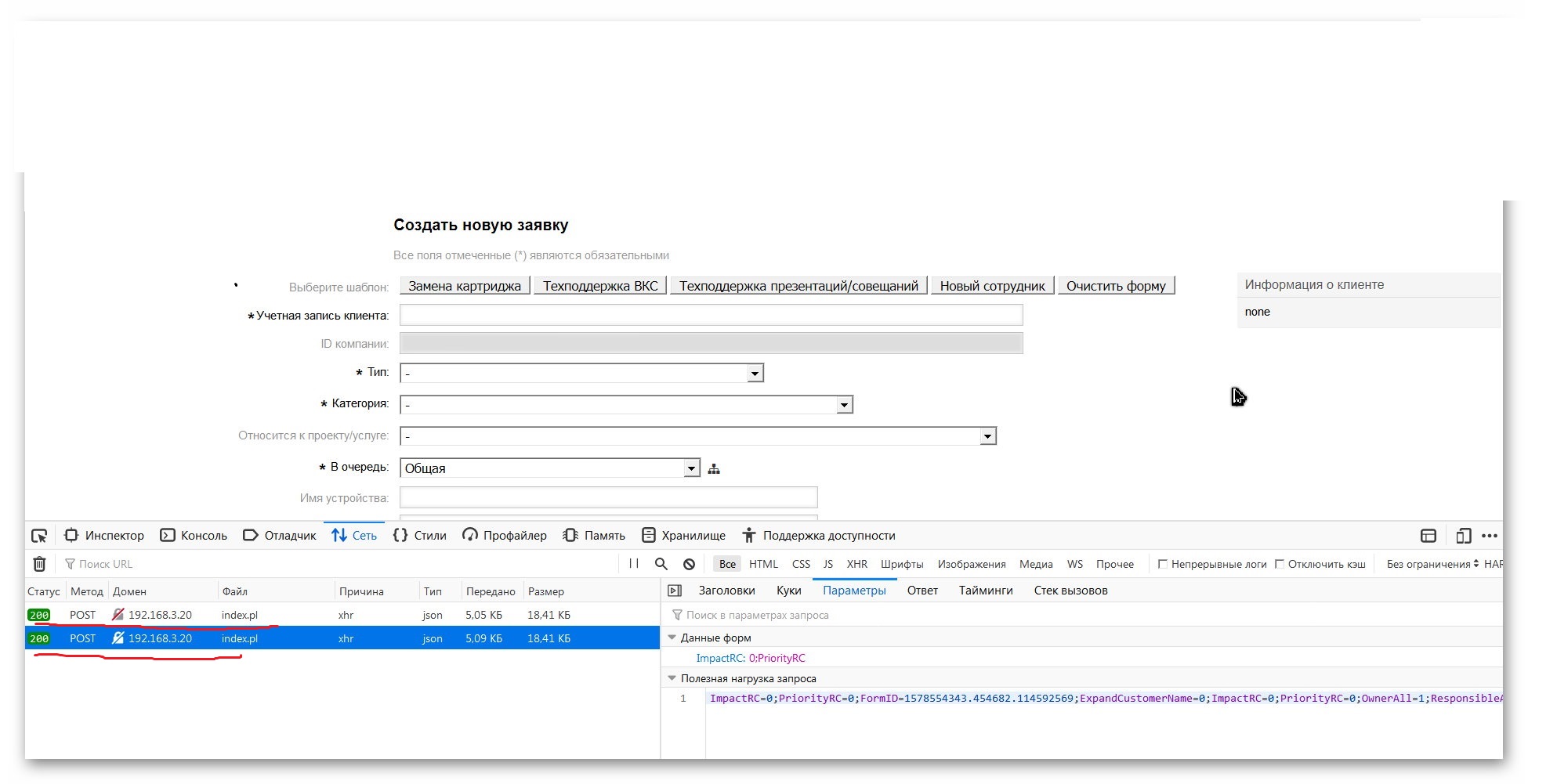Image resolution: width=1557 pixels, height=784 pixels.
Task: Select the Сеть network tab
Action: click(354, 536)
